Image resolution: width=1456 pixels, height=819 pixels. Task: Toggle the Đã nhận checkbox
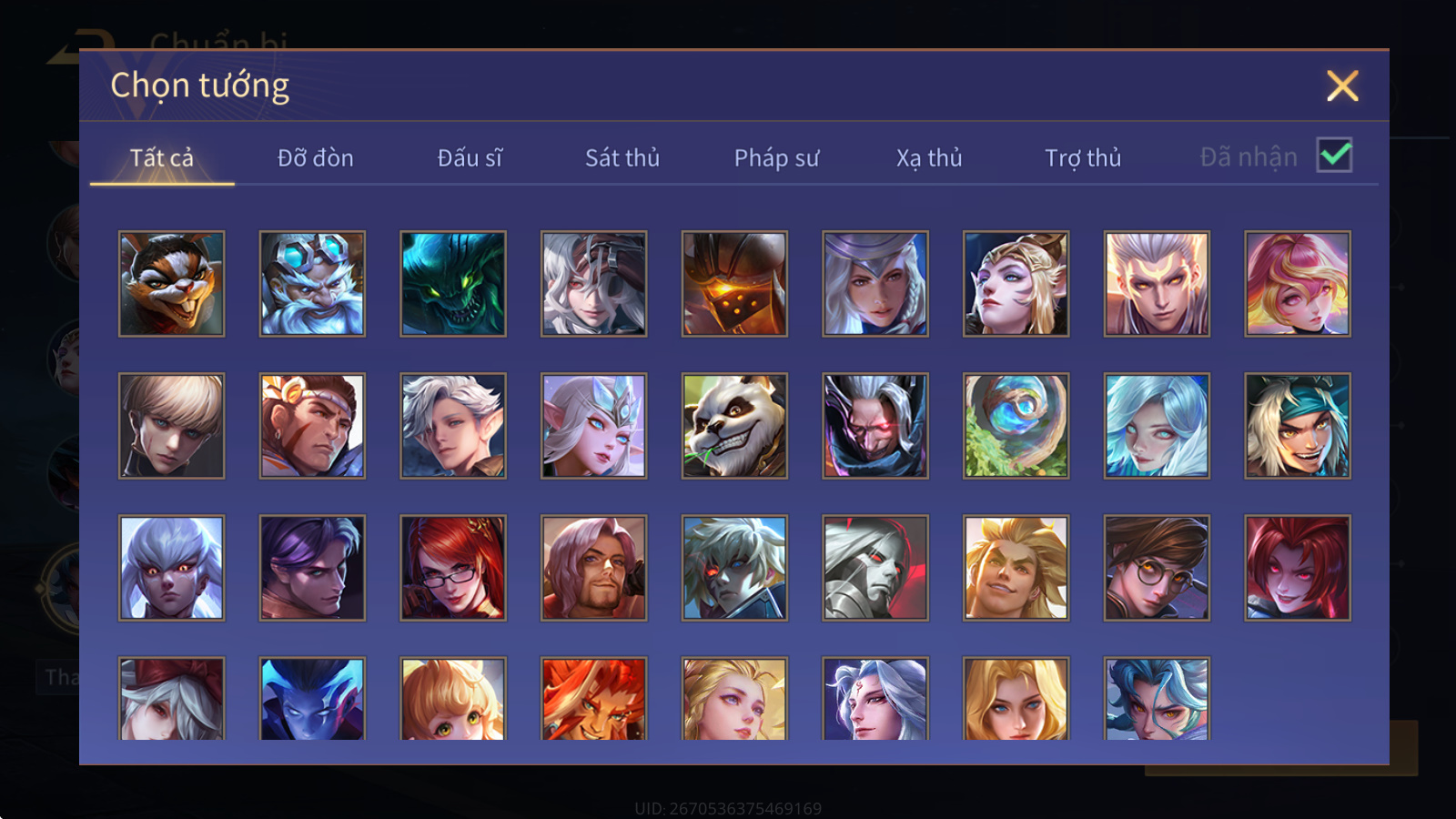[1335, 156]
